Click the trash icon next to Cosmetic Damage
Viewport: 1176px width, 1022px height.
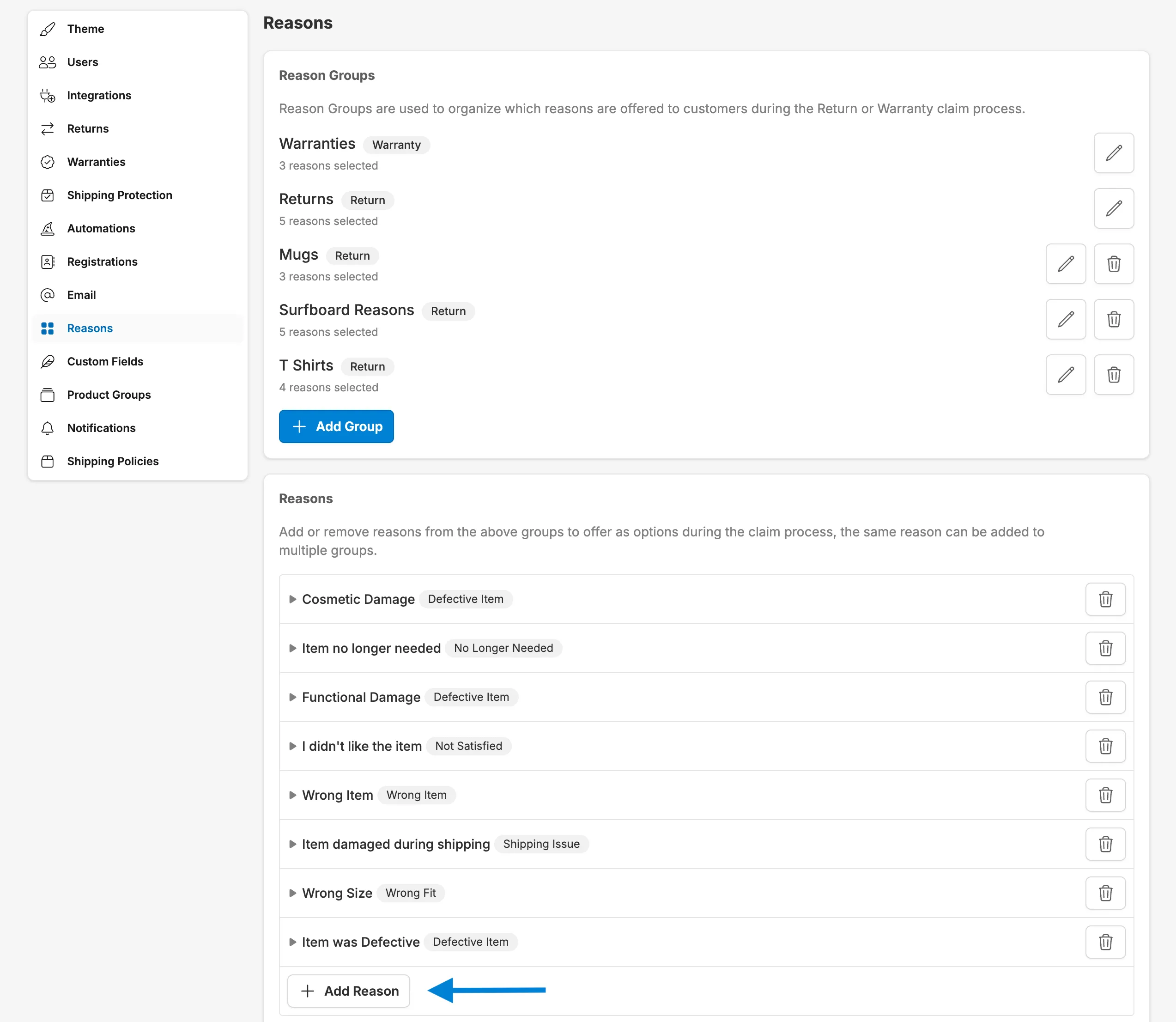(1105, 599)
